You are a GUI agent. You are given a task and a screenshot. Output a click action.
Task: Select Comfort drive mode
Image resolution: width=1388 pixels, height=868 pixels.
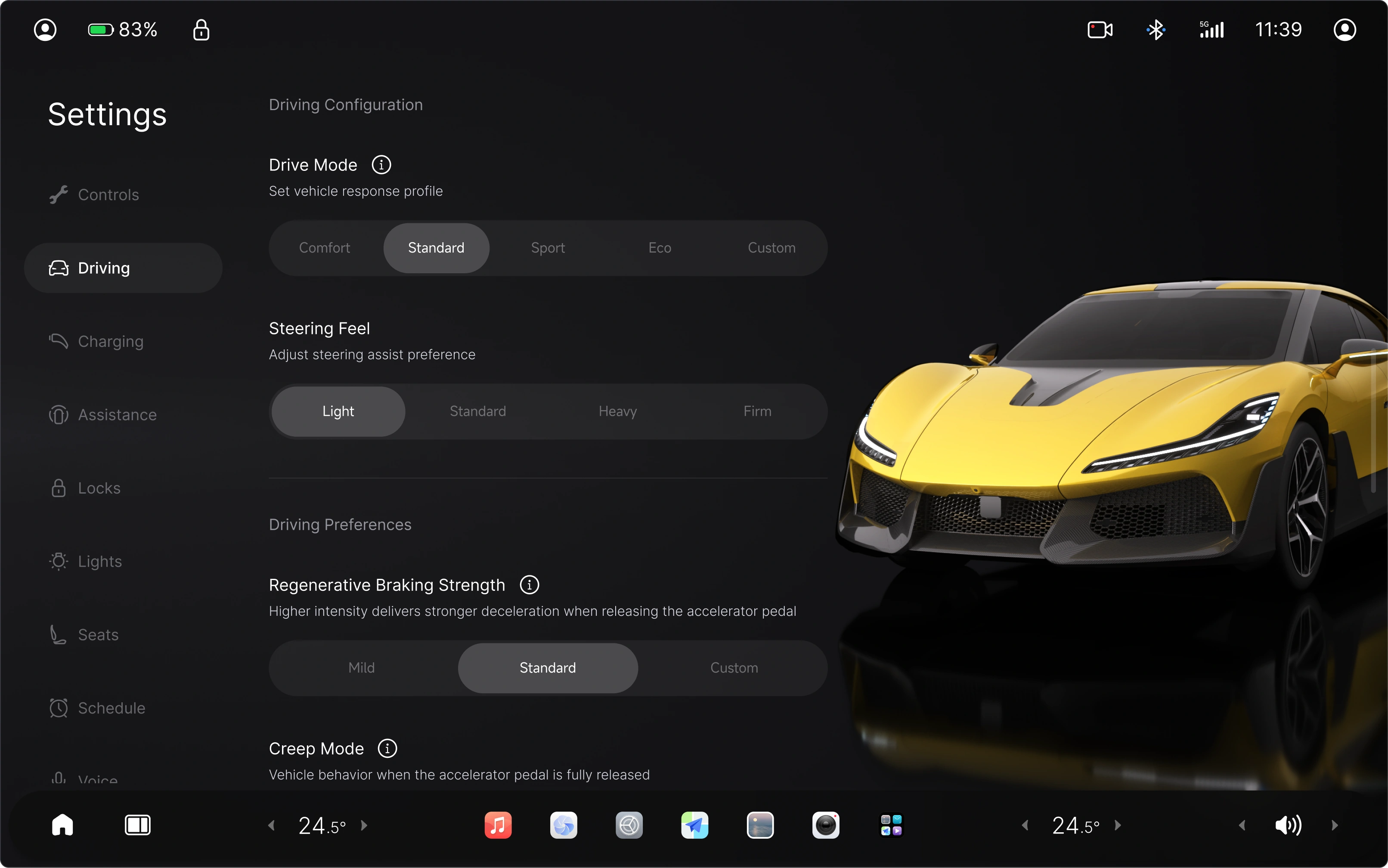click(325, 248)
